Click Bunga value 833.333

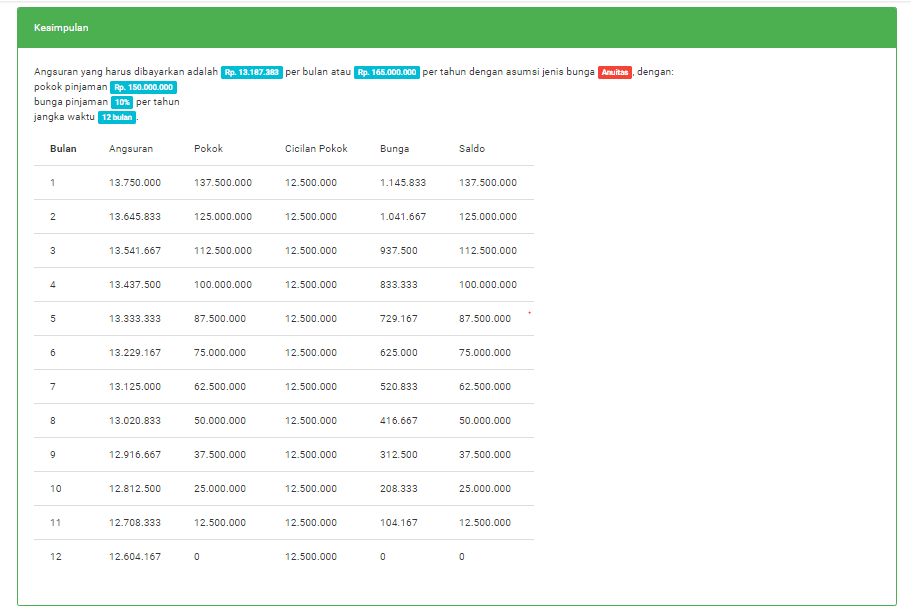399,285
